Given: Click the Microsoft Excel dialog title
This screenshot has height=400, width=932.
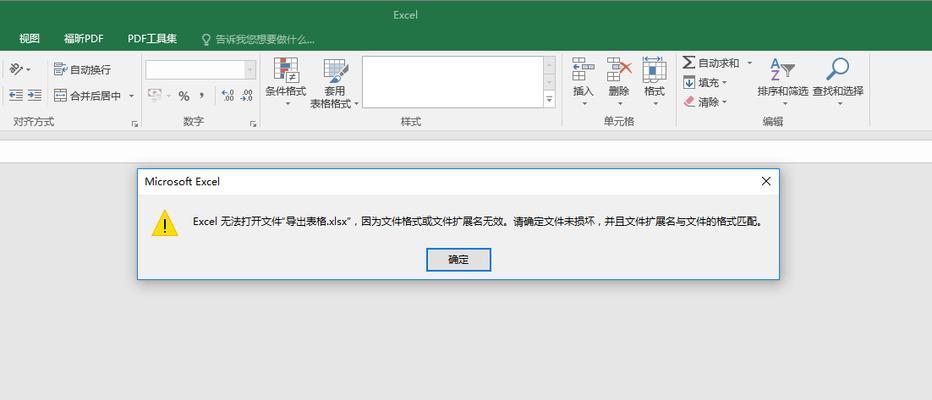Looking at the screenshot, I should pos(182,181).
